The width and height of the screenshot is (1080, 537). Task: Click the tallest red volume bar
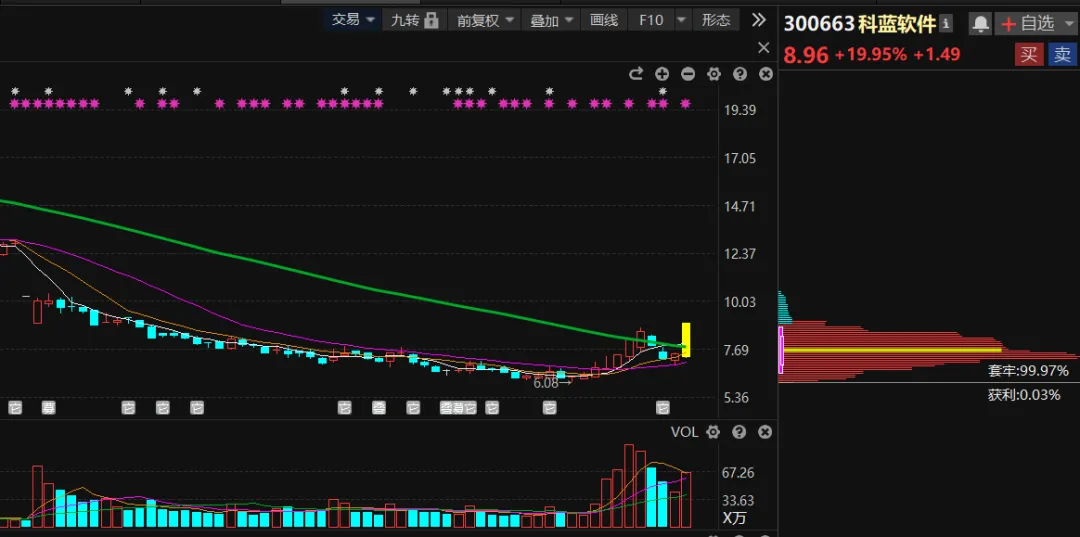click(x=629, y=486)
